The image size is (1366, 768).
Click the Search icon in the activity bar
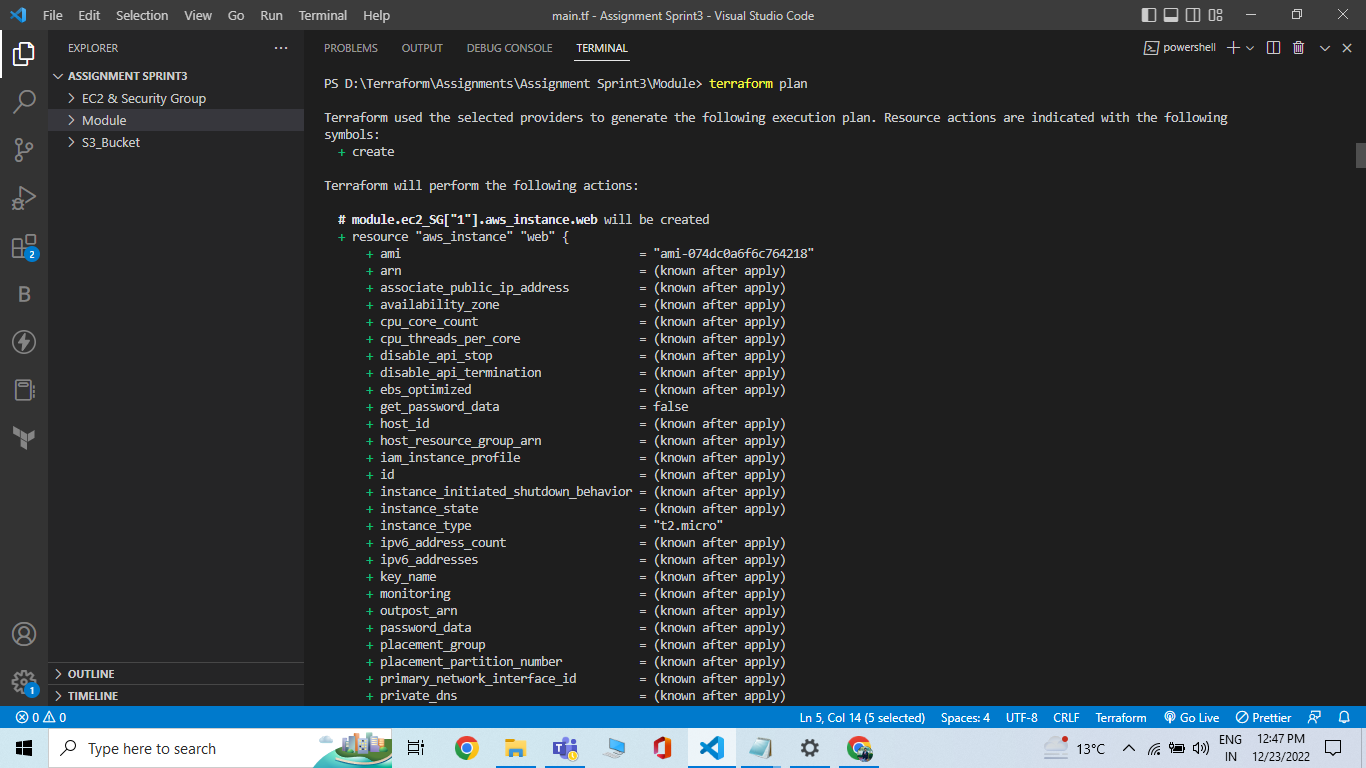(24, 101)
